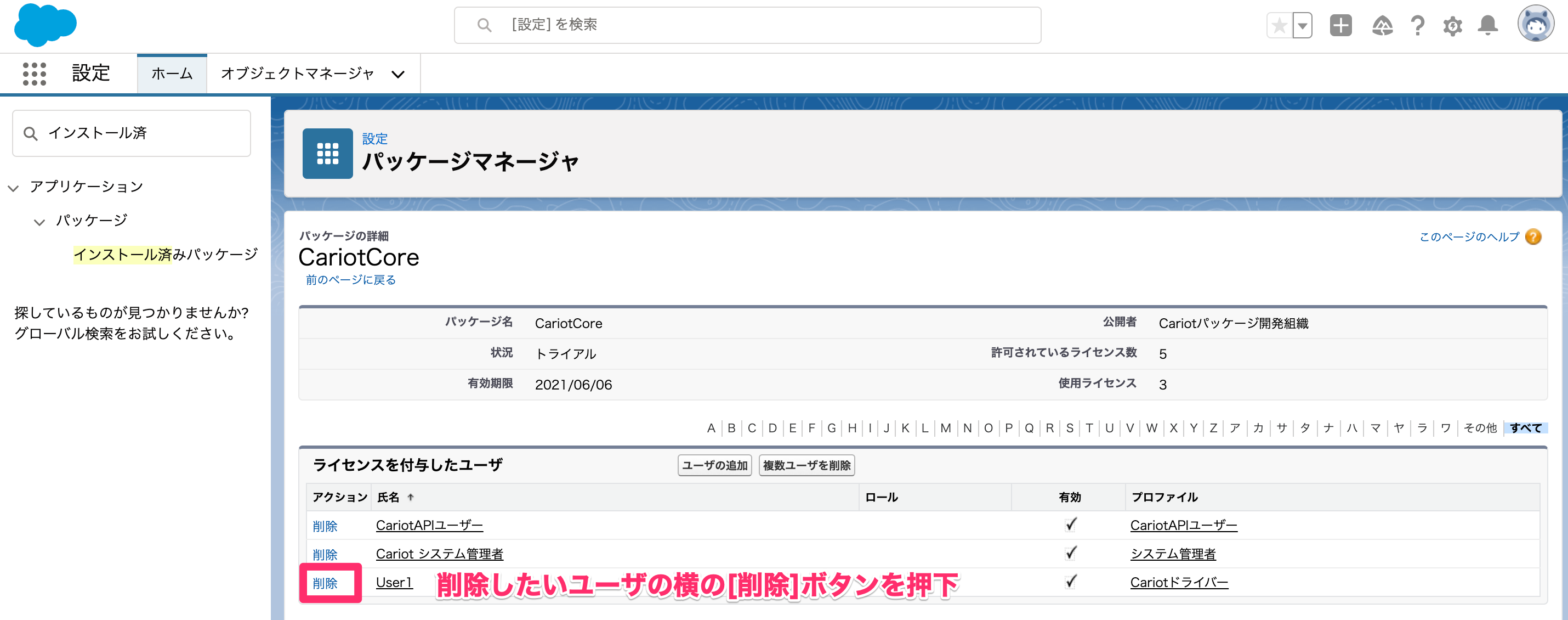Open the favorites list dropdown arrow
The height and width of the screenshot is (620, 1568).
coord(1302,26)
